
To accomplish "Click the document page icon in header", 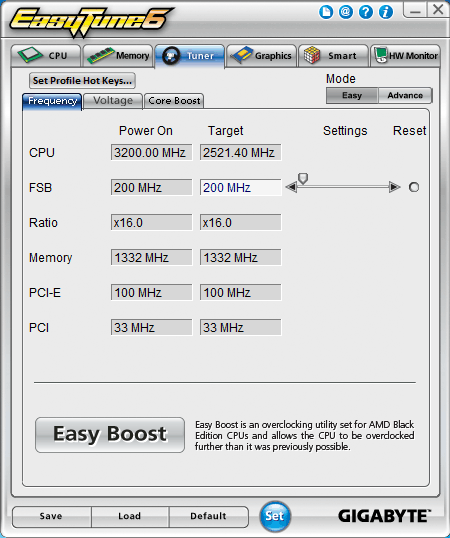I will coord(326,12).
